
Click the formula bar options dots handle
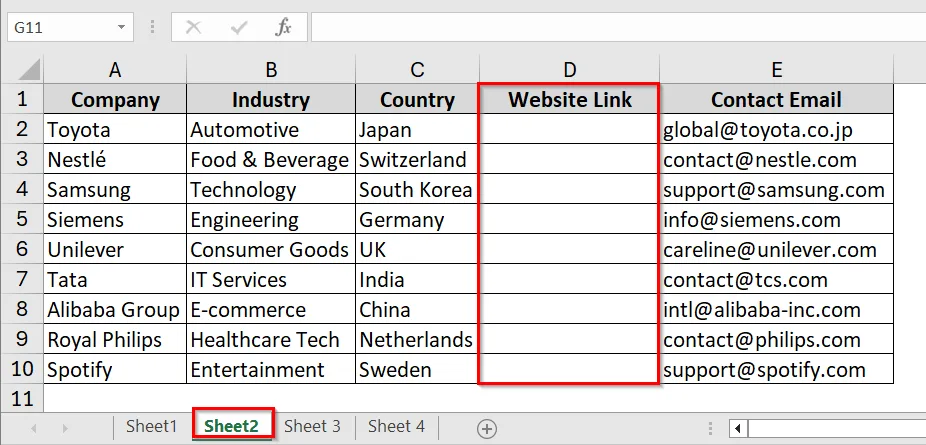coord(153,27)
